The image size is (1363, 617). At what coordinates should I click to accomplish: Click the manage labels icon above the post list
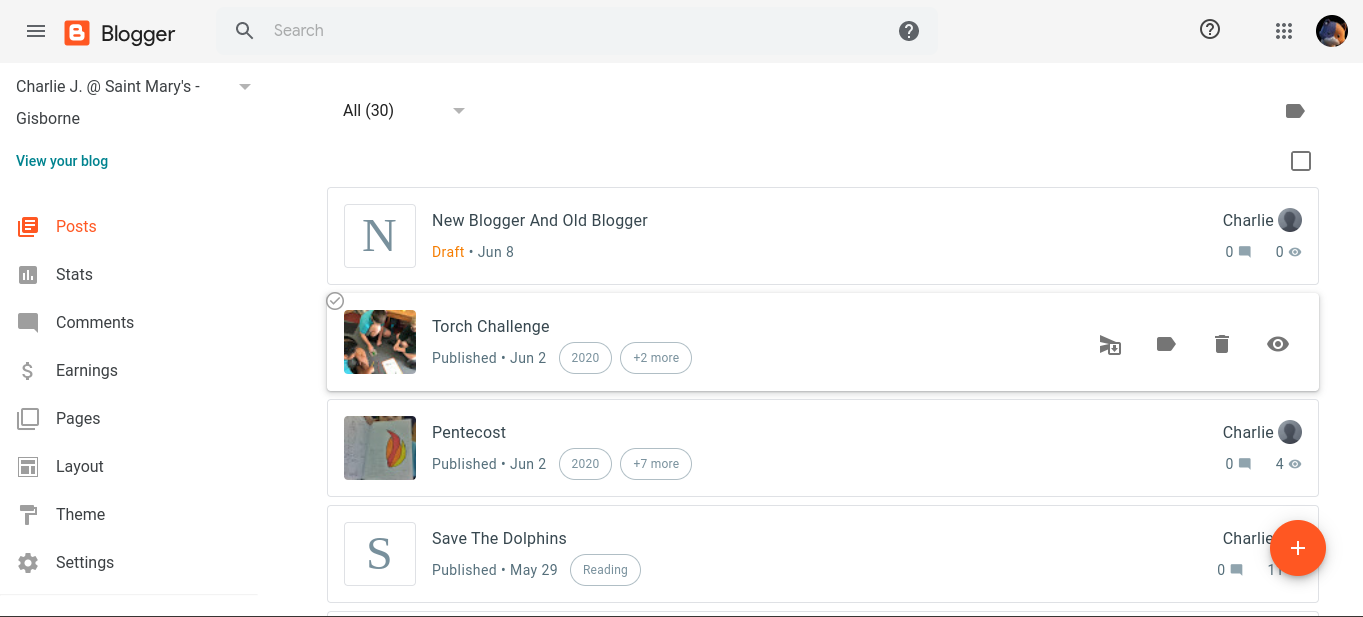pyautogui.click(x=1295, y=111)
